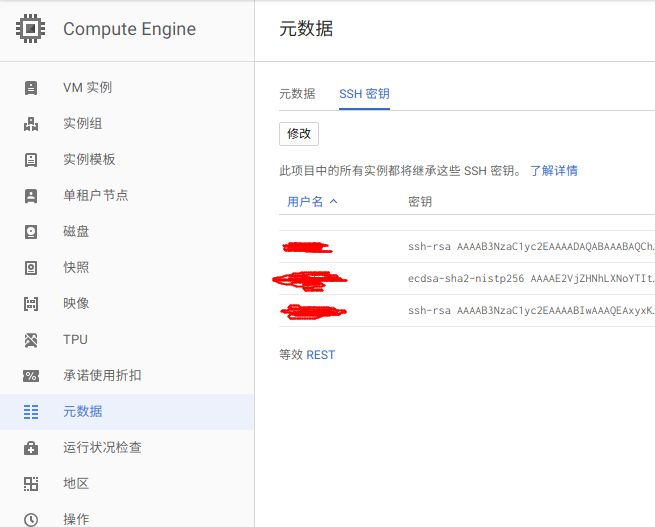Click the 运行状况检查 icon
Screen dimensions: 655x527
pyautogui.click(x=31, y=448)
